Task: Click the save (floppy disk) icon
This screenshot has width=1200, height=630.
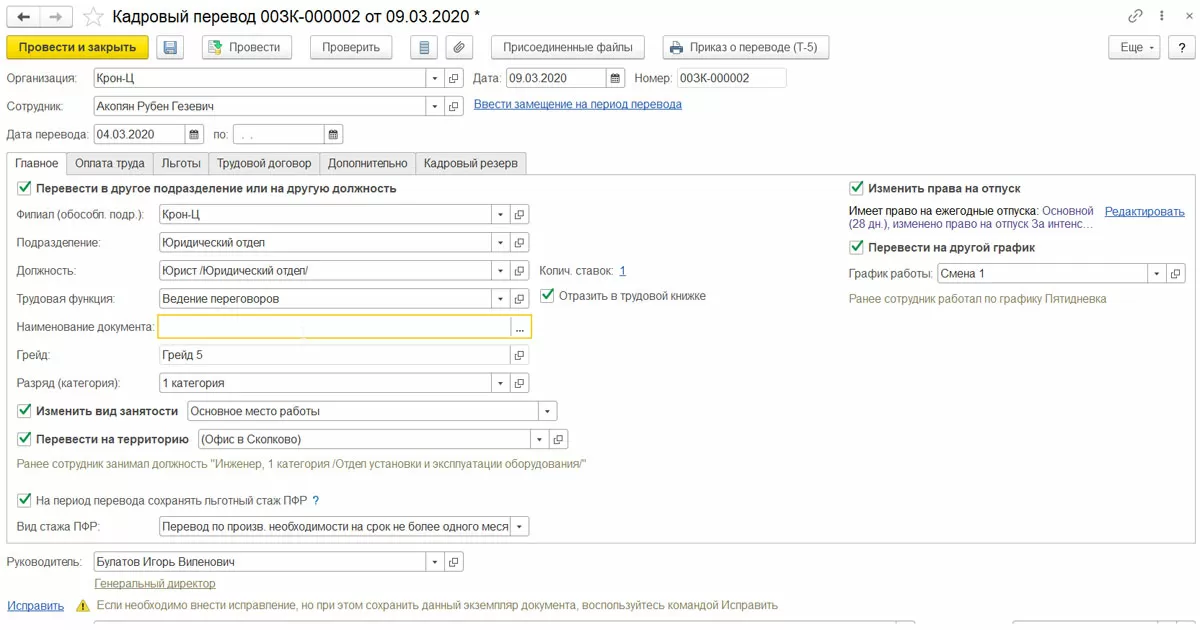Action: click(170, 47)
